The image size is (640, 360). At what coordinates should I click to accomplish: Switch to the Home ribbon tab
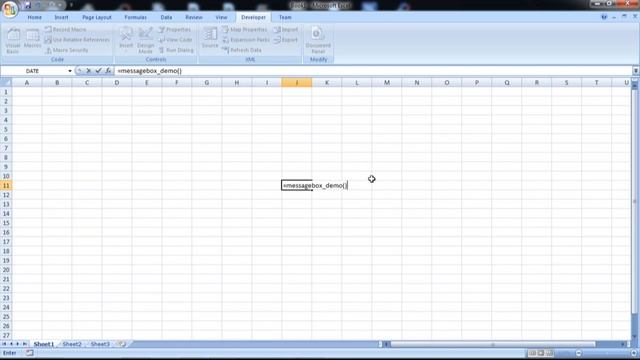(x=34, y=17)
